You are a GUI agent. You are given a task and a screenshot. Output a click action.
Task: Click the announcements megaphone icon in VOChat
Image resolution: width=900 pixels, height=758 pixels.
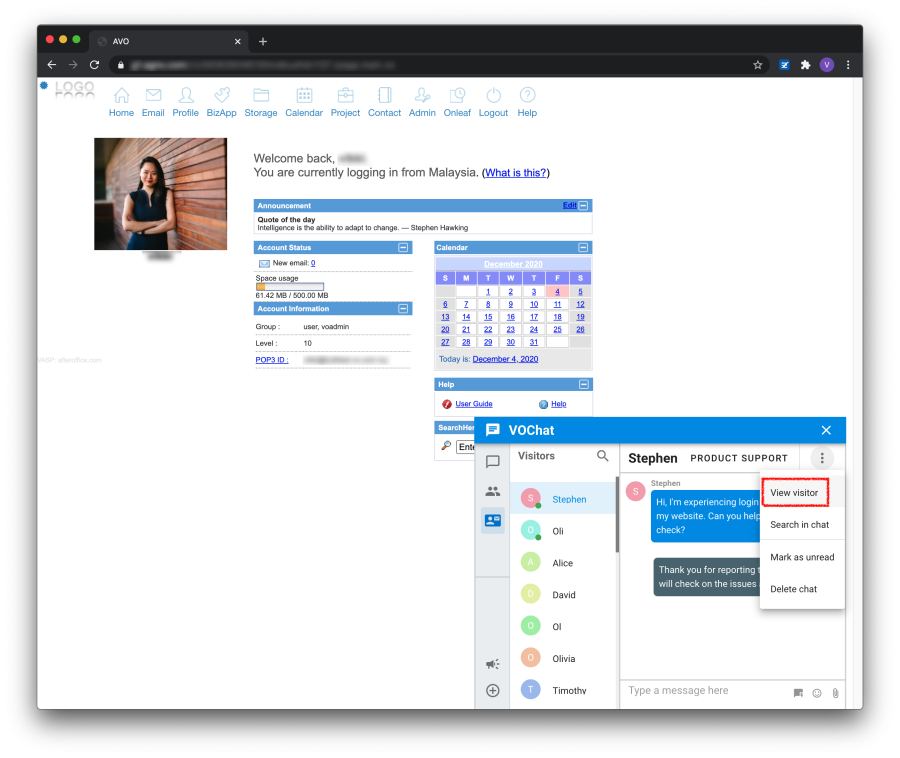[x=492, y=663]
